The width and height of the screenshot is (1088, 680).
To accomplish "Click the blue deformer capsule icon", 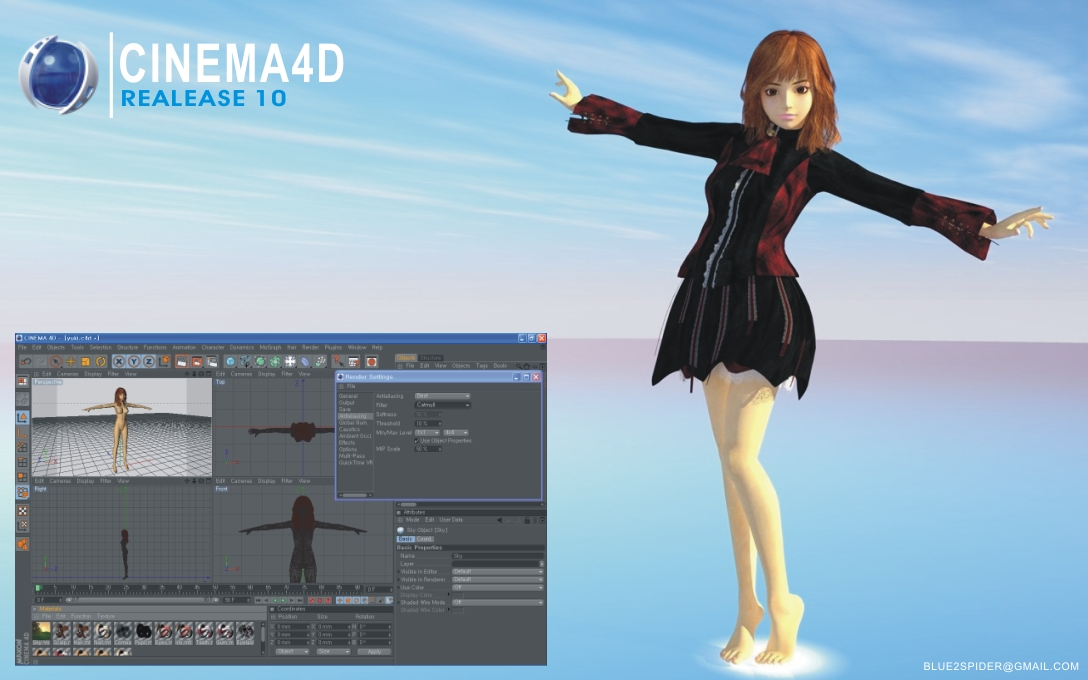I will (305, 362).
